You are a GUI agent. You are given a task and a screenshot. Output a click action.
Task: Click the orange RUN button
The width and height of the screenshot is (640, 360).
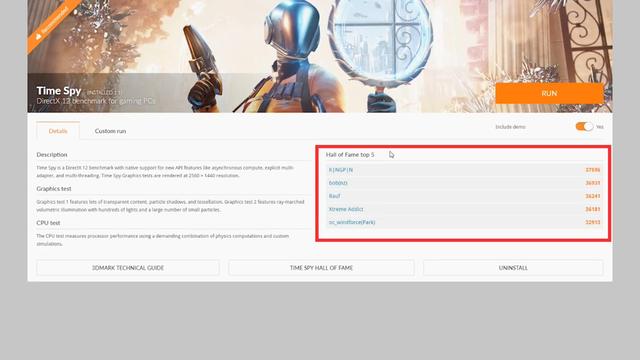coord(549,93)
